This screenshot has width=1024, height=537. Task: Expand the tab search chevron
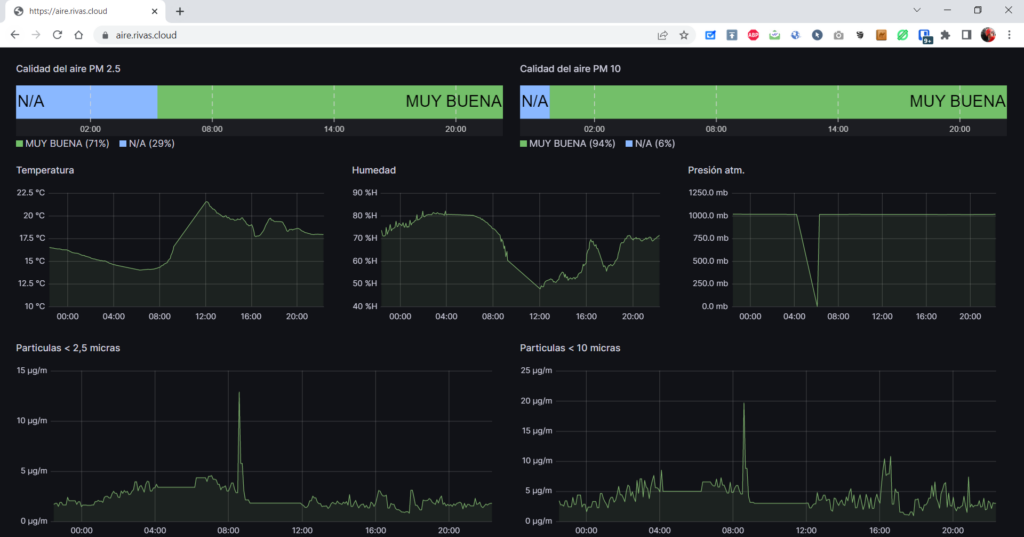pos(917,10)
